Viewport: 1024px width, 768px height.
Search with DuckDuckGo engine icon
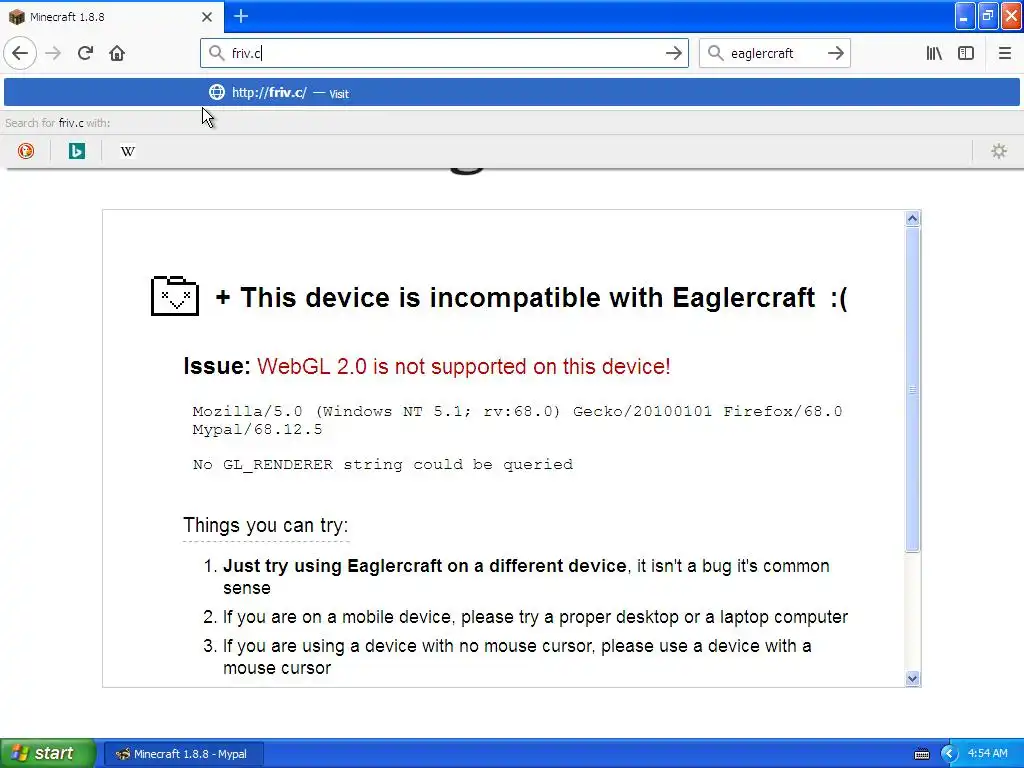click(x=25, y=152)
